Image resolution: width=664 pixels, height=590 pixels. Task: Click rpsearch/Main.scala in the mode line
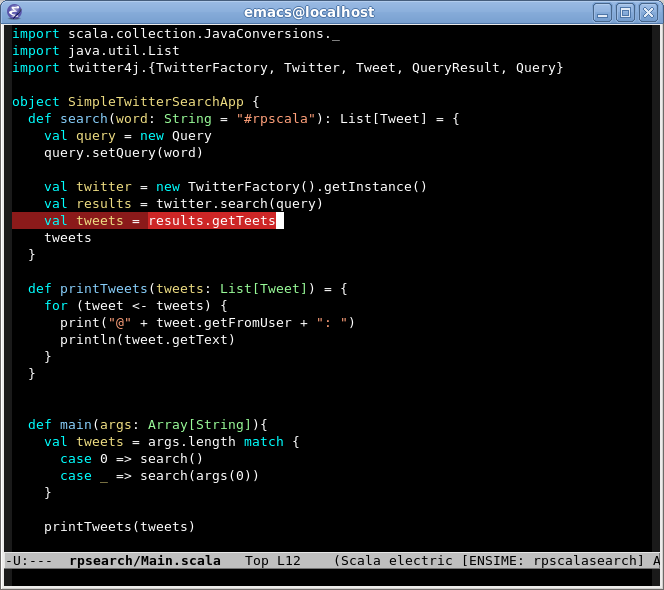point(145,561)
